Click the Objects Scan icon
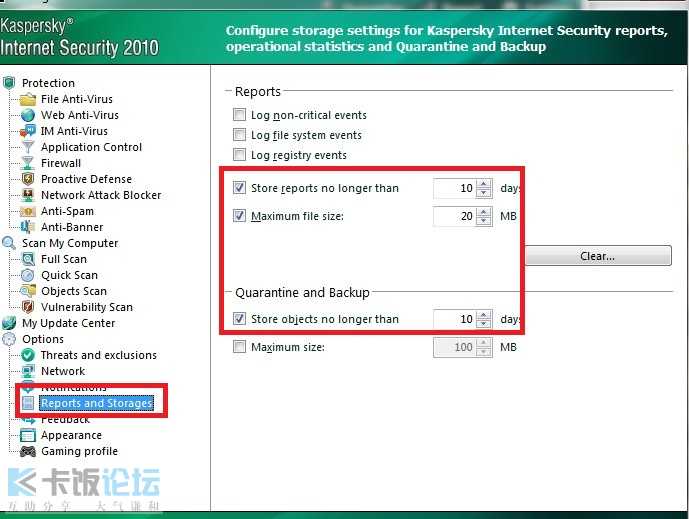 pyautogui.click(x=28, y=291)
